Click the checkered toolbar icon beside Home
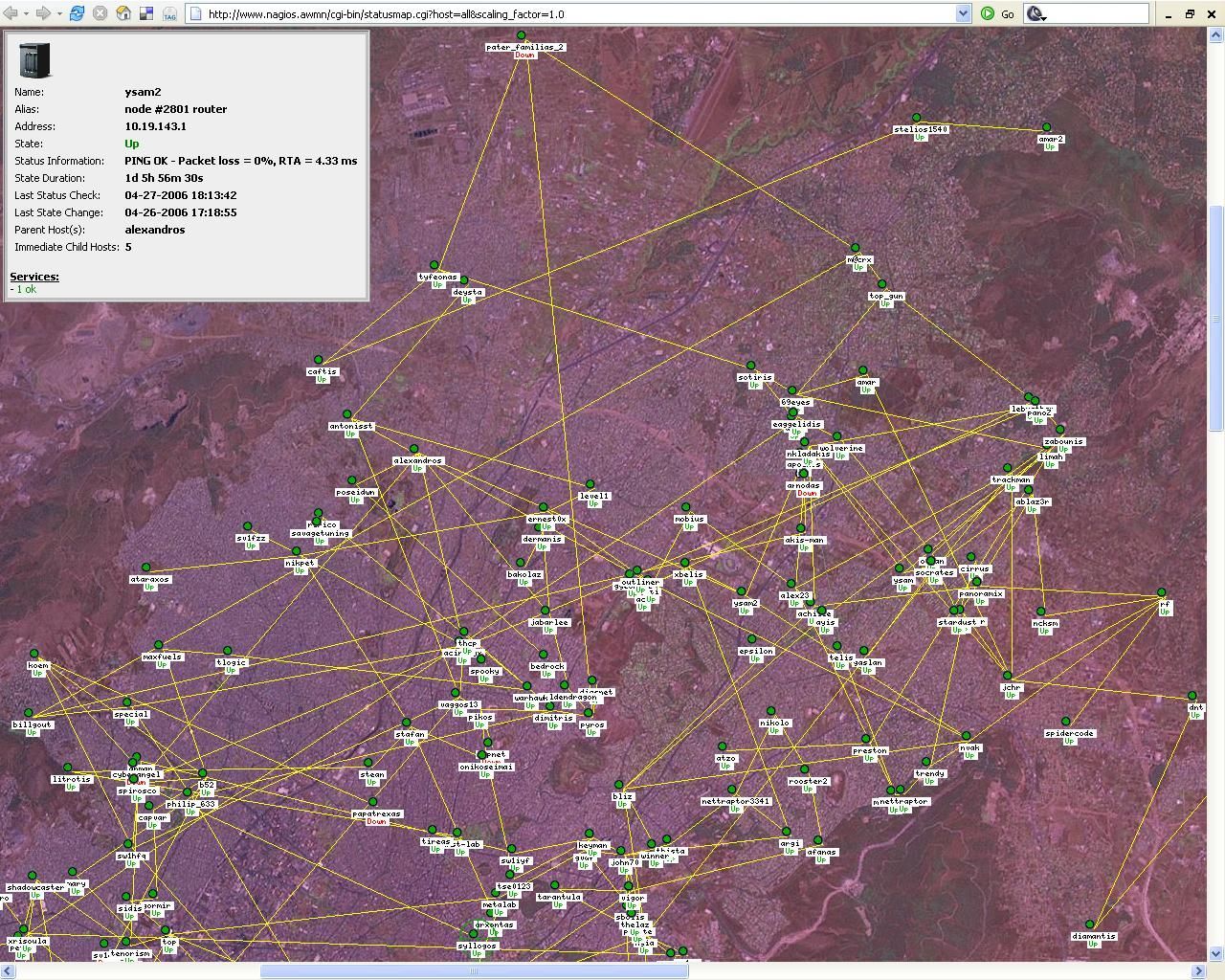Image resolution: width=1225 pixels, height=980 pixels. coord(146,13)
